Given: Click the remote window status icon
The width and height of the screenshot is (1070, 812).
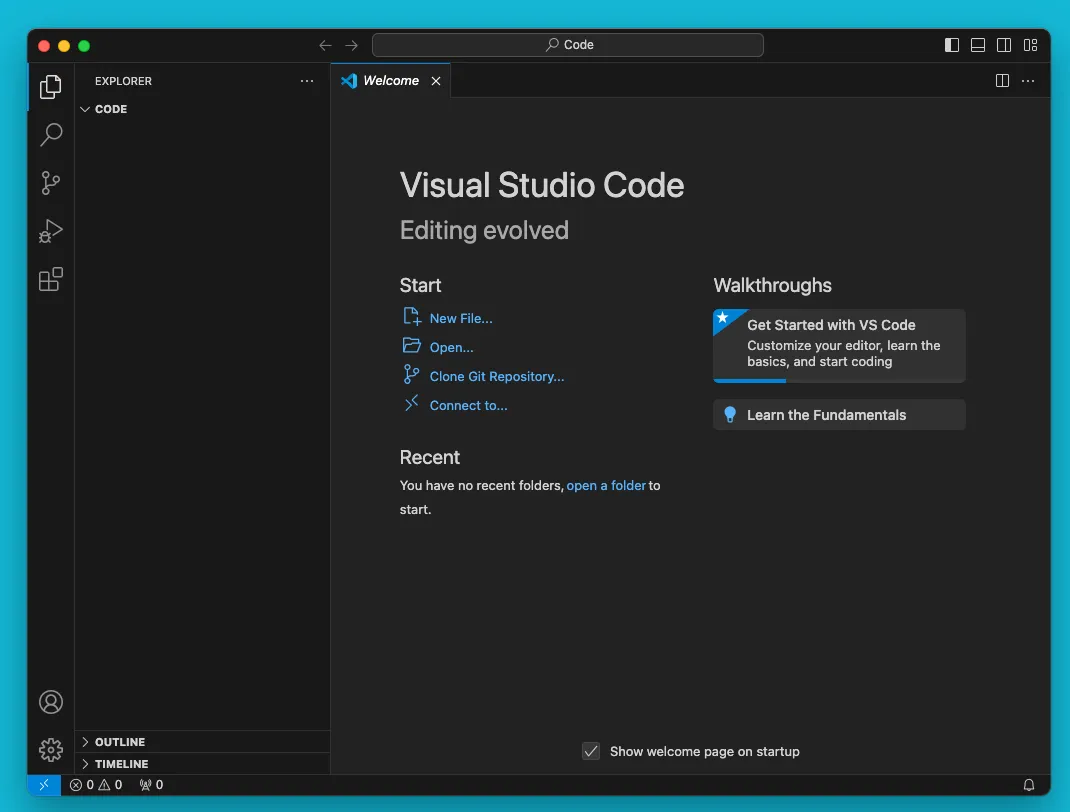Looking at the screenshot, I should [44, 785].
